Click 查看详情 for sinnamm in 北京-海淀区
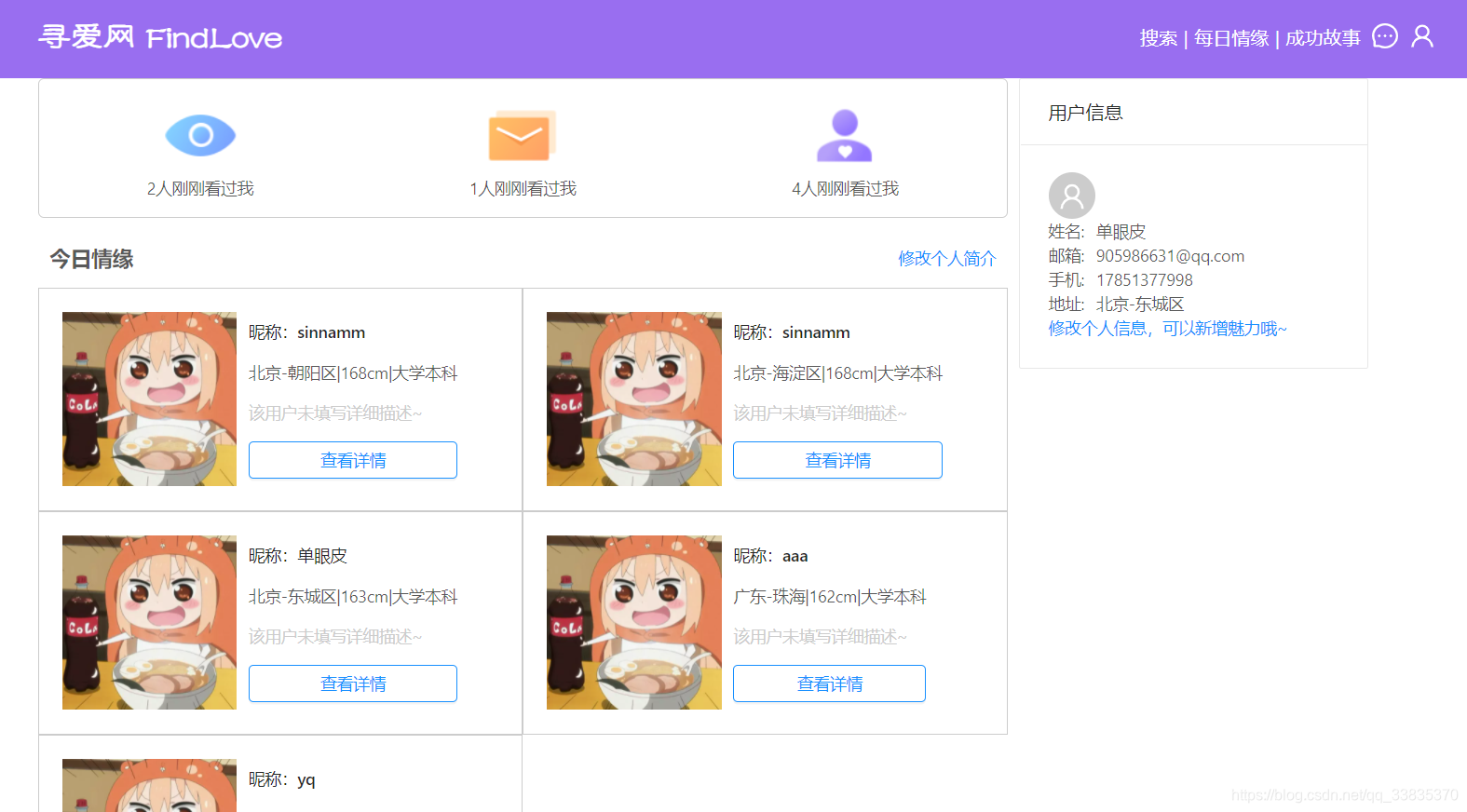This screenshot has width=1467, height=812. (837, 460)
